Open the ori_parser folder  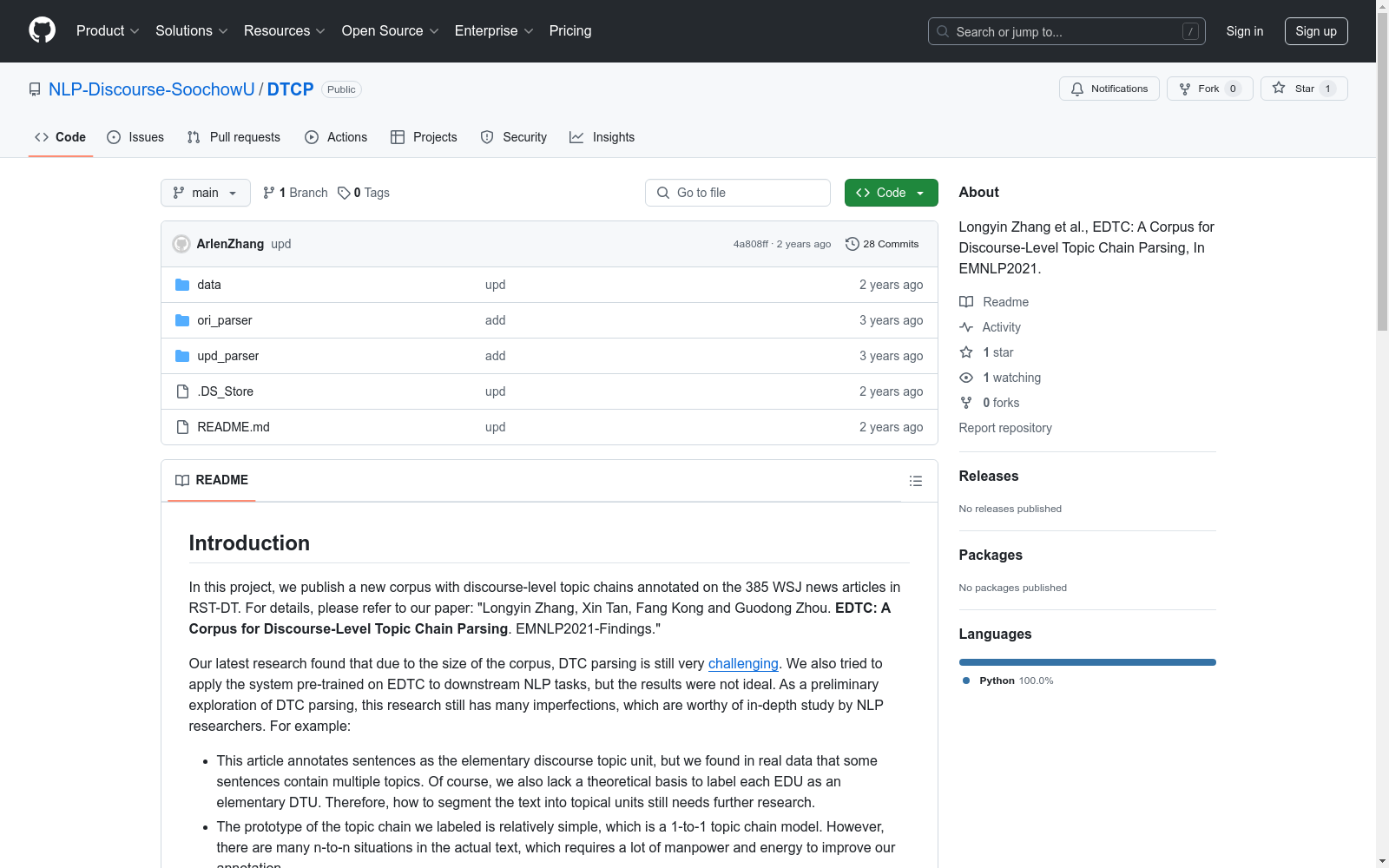(225, 320)
